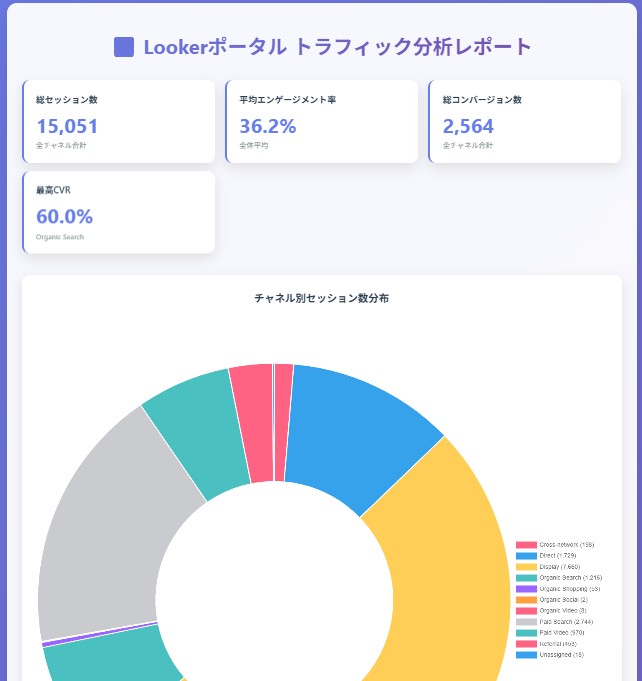The width and height of the screenshot is (642, 681).
Task: Select the 最高CVR value 60.0%
Action: (64, 216)
